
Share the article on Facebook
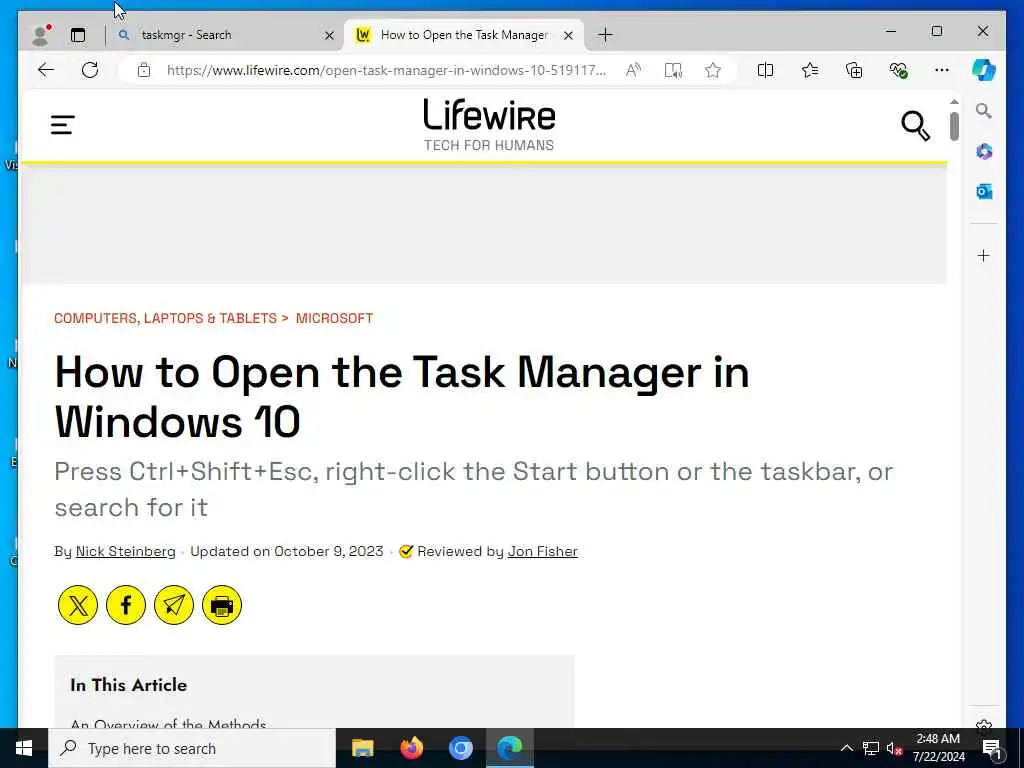[126, 605]
